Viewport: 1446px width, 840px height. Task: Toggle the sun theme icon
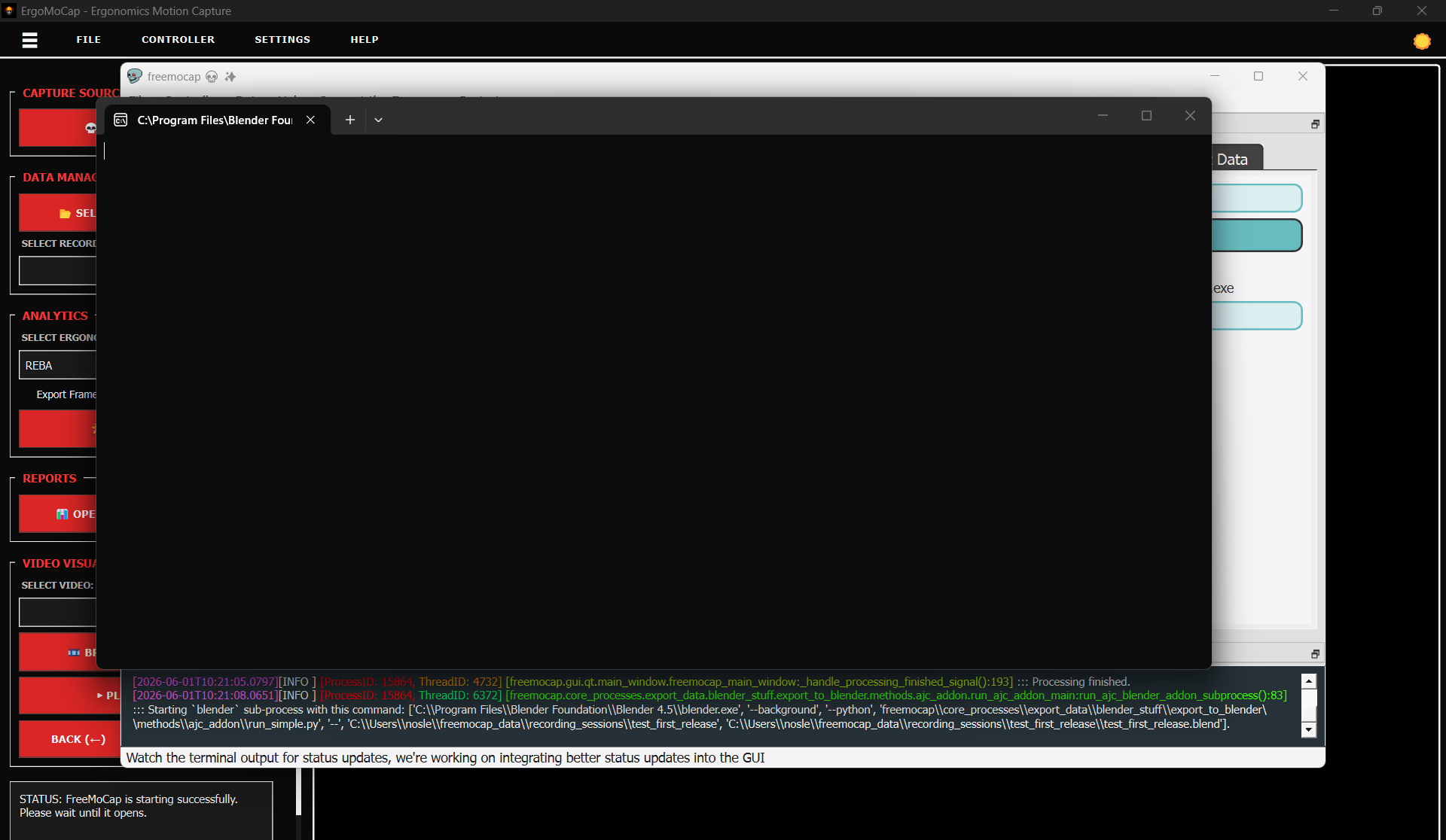(1421, 41)
